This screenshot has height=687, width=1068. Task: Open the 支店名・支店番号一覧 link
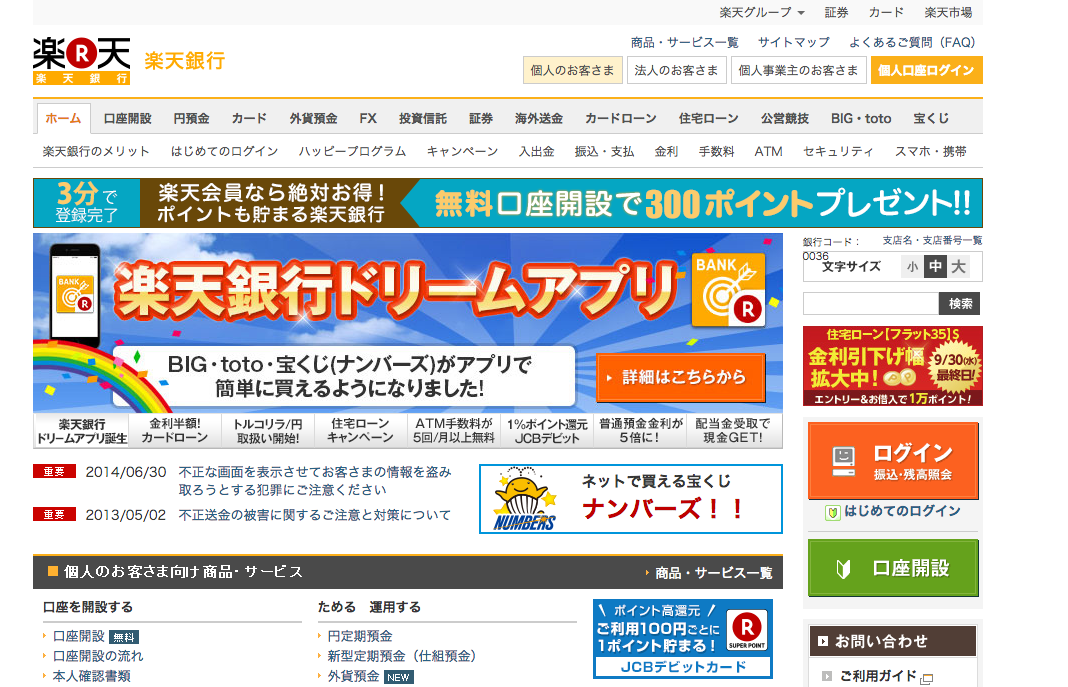(932, 240)
